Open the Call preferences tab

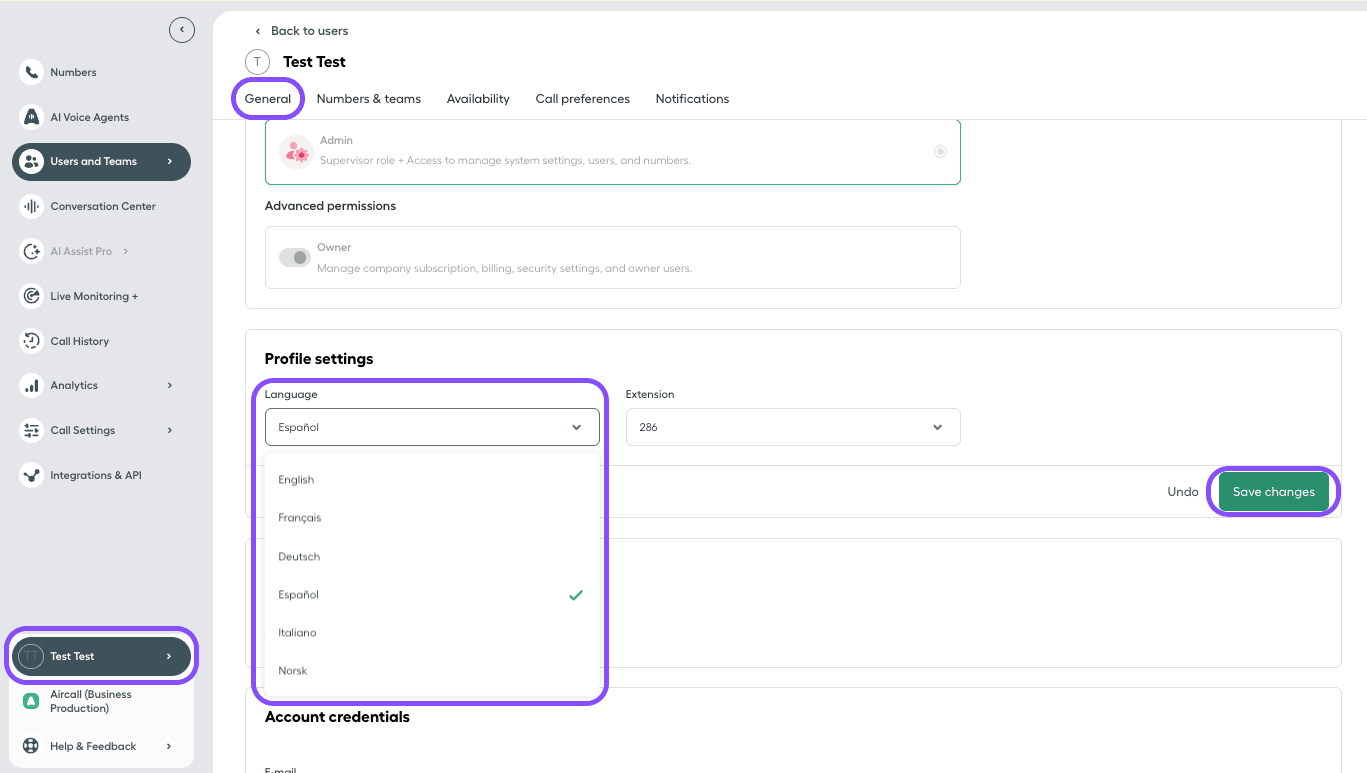(582, 98)
